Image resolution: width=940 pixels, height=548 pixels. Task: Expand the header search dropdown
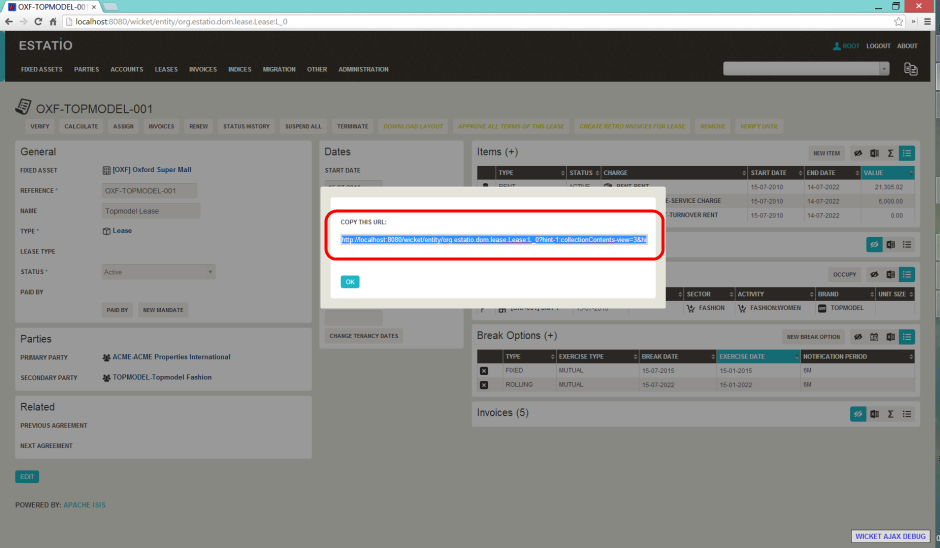point(884,69)
